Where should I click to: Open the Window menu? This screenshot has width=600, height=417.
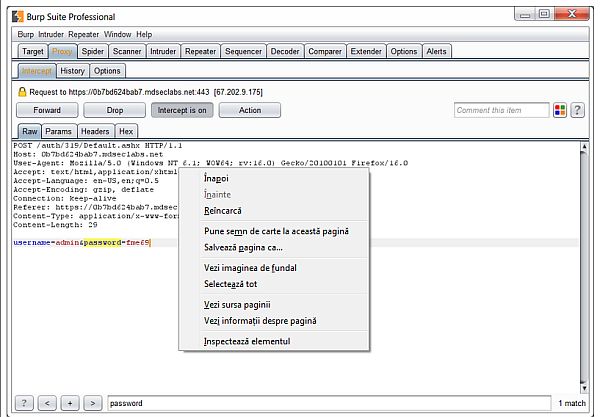click(117, 34)
